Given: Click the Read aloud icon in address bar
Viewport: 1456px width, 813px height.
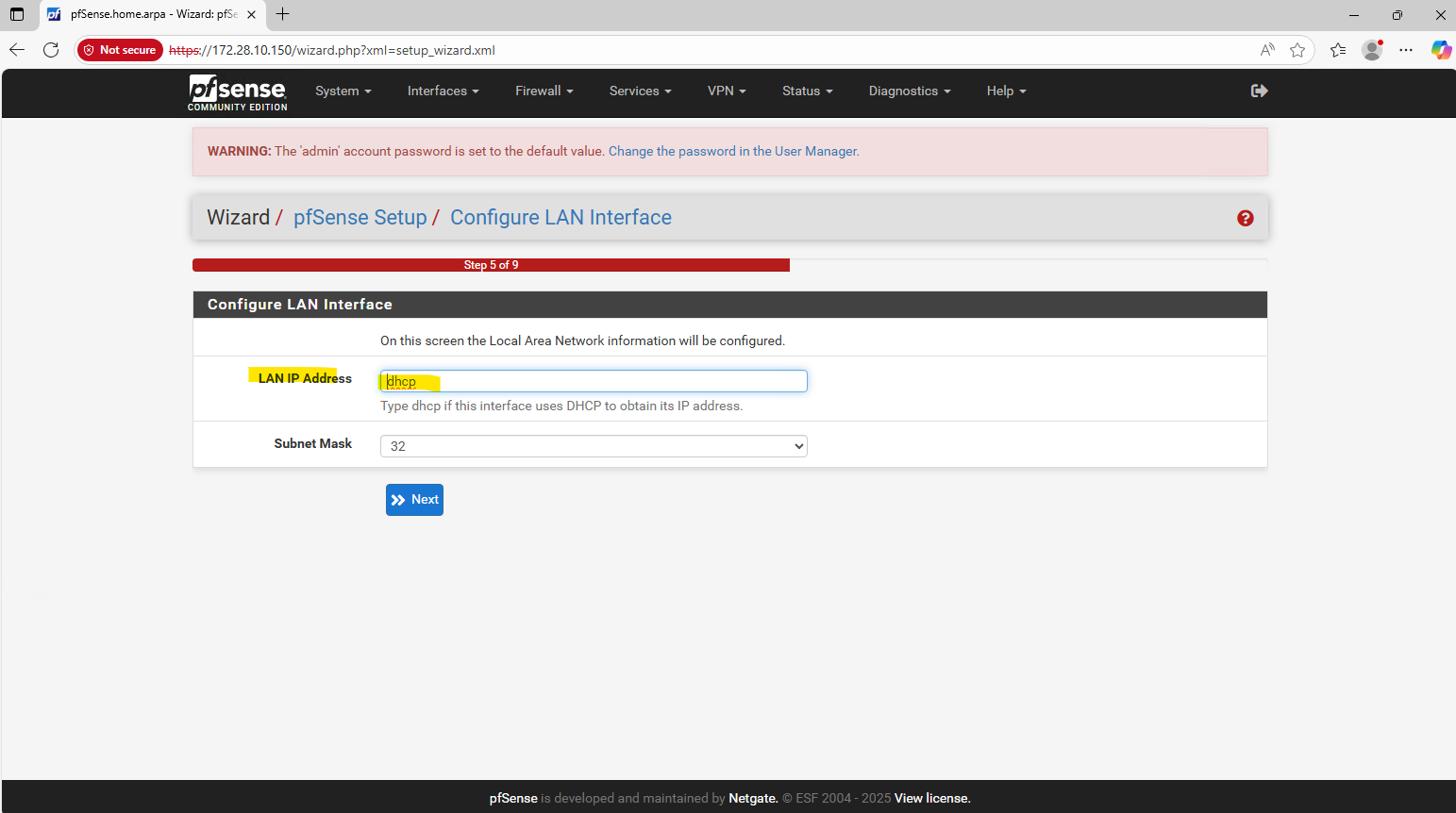Looking at the screenshot, I should (x=1267, y=50).
